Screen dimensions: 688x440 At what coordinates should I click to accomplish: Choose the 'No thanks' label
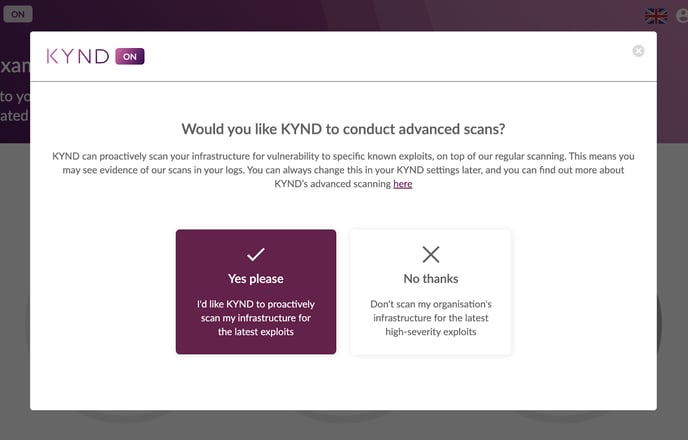pos(431,279)
